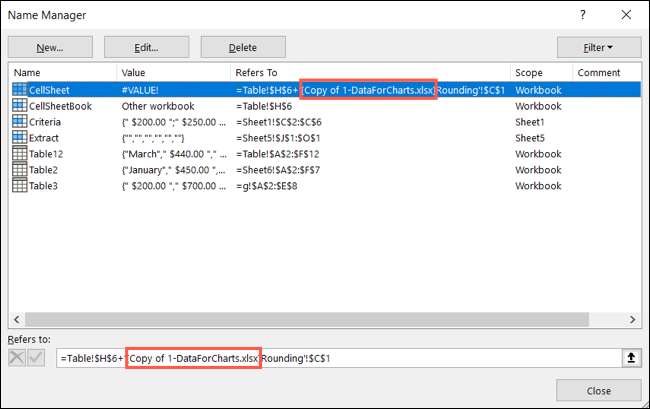
Task: Click the CellSheet defined name icon
Action: coord(20,90)
